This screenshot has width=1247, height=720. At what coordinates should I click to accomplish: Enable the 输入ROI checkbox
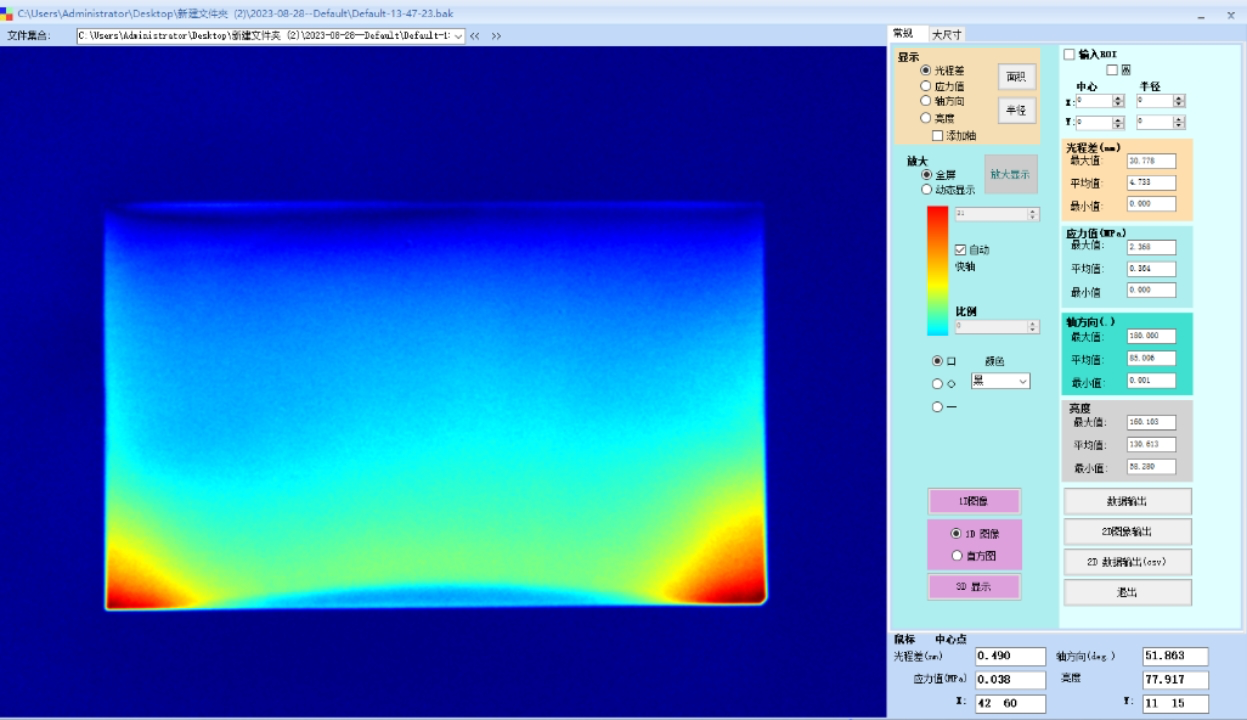pos(1069,54)
